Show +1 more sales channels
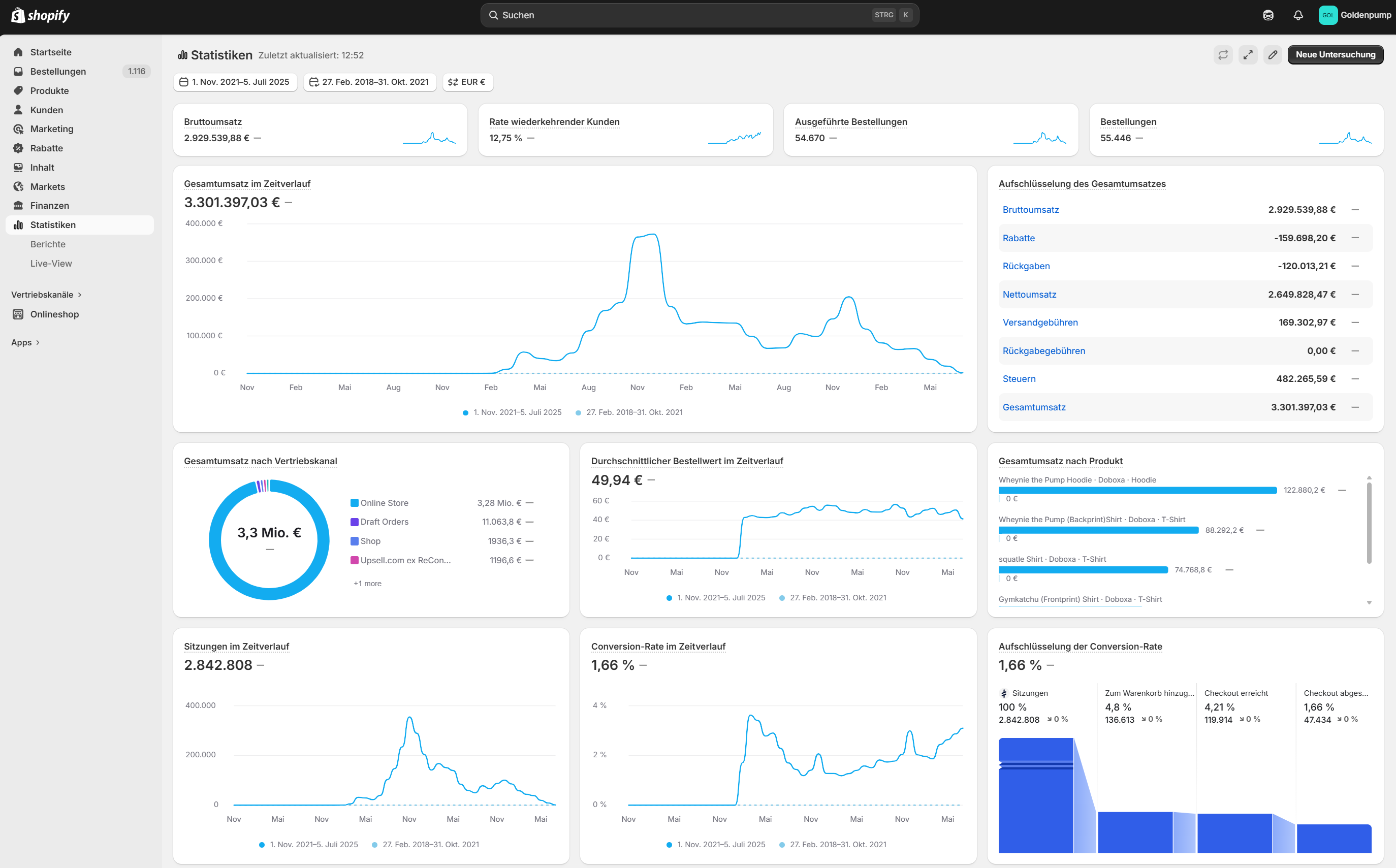The image size is (1396, 868). (367, 583)
